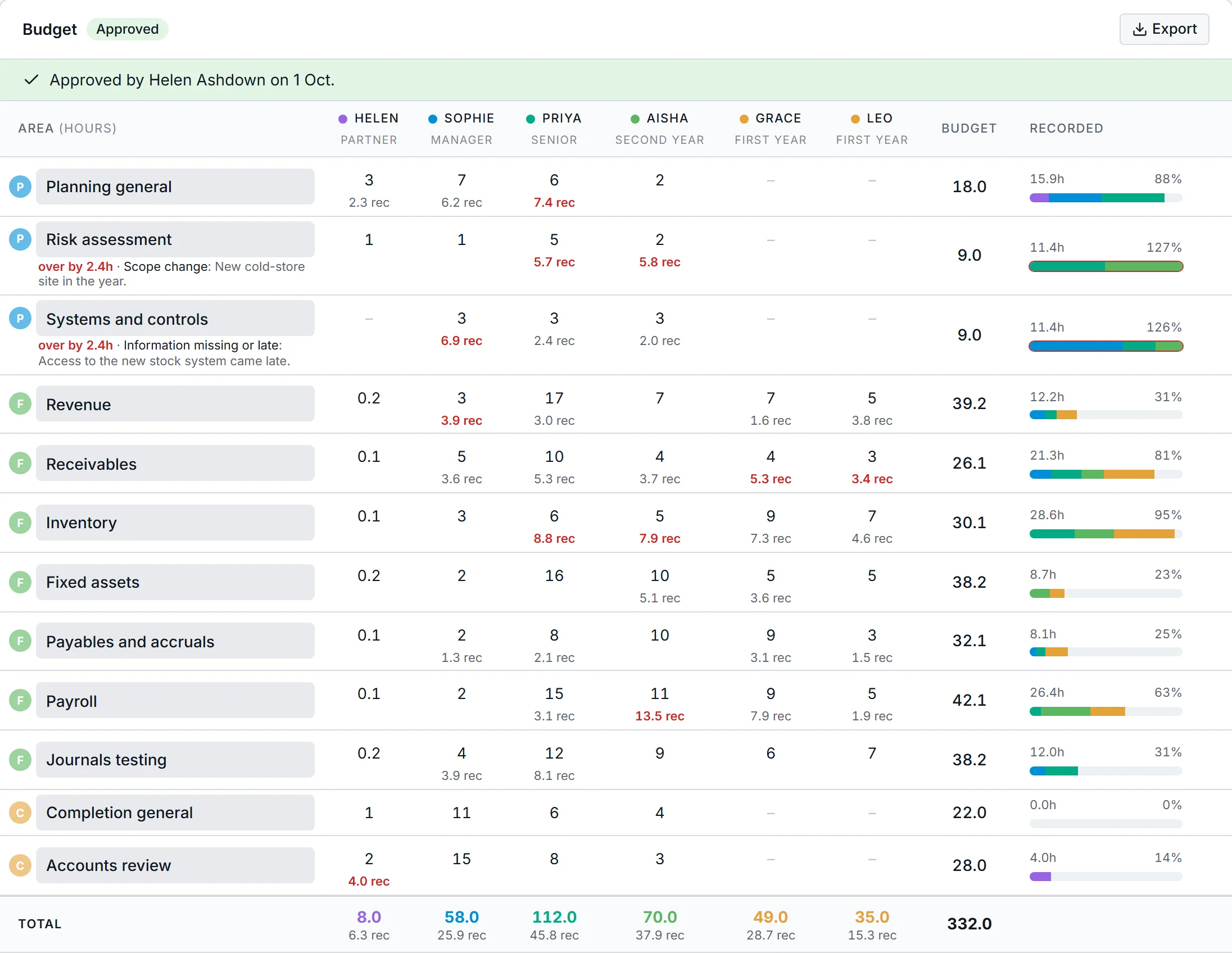The image size is (1232, 953).
Task: Click the Planning general 88% progress bar
Action: tap(1106, 198)
